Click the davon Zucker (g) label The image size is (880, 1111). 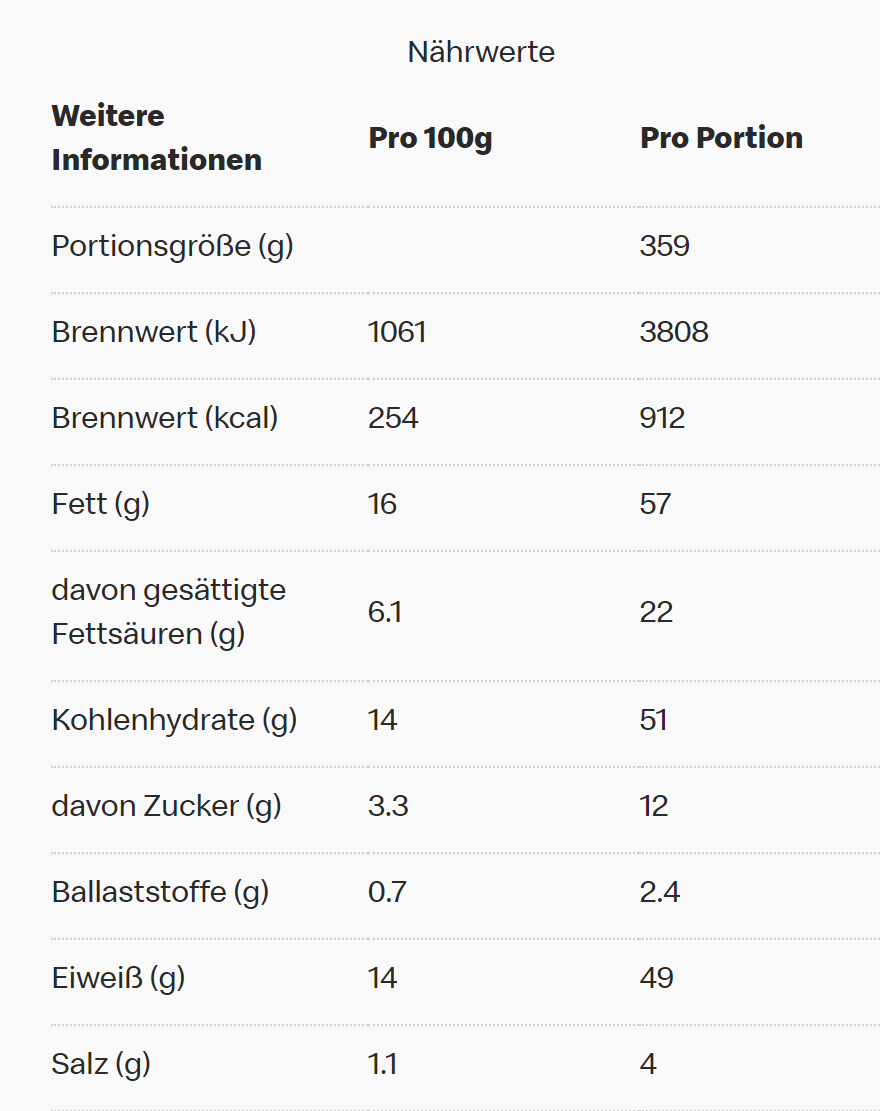tap(166, 806)
